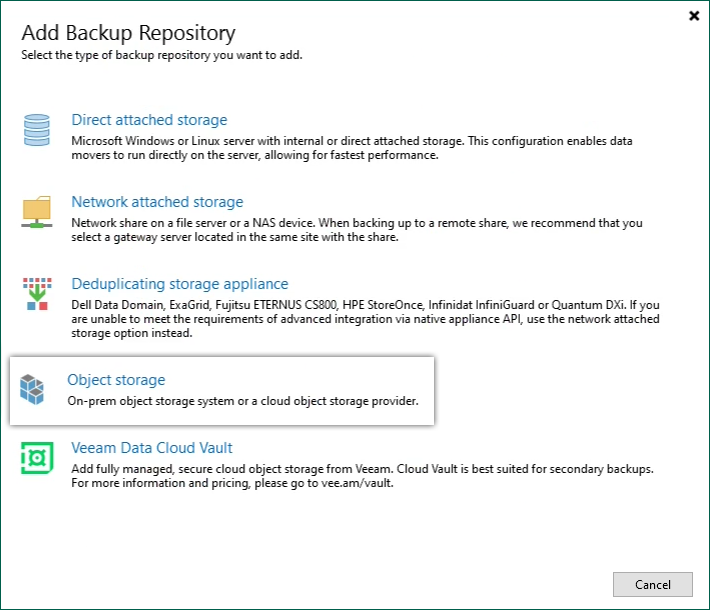Click the 'On-prem object storage system' description
Image resolution: width=710 pixels, height=610 pixels.
(243, 401)
